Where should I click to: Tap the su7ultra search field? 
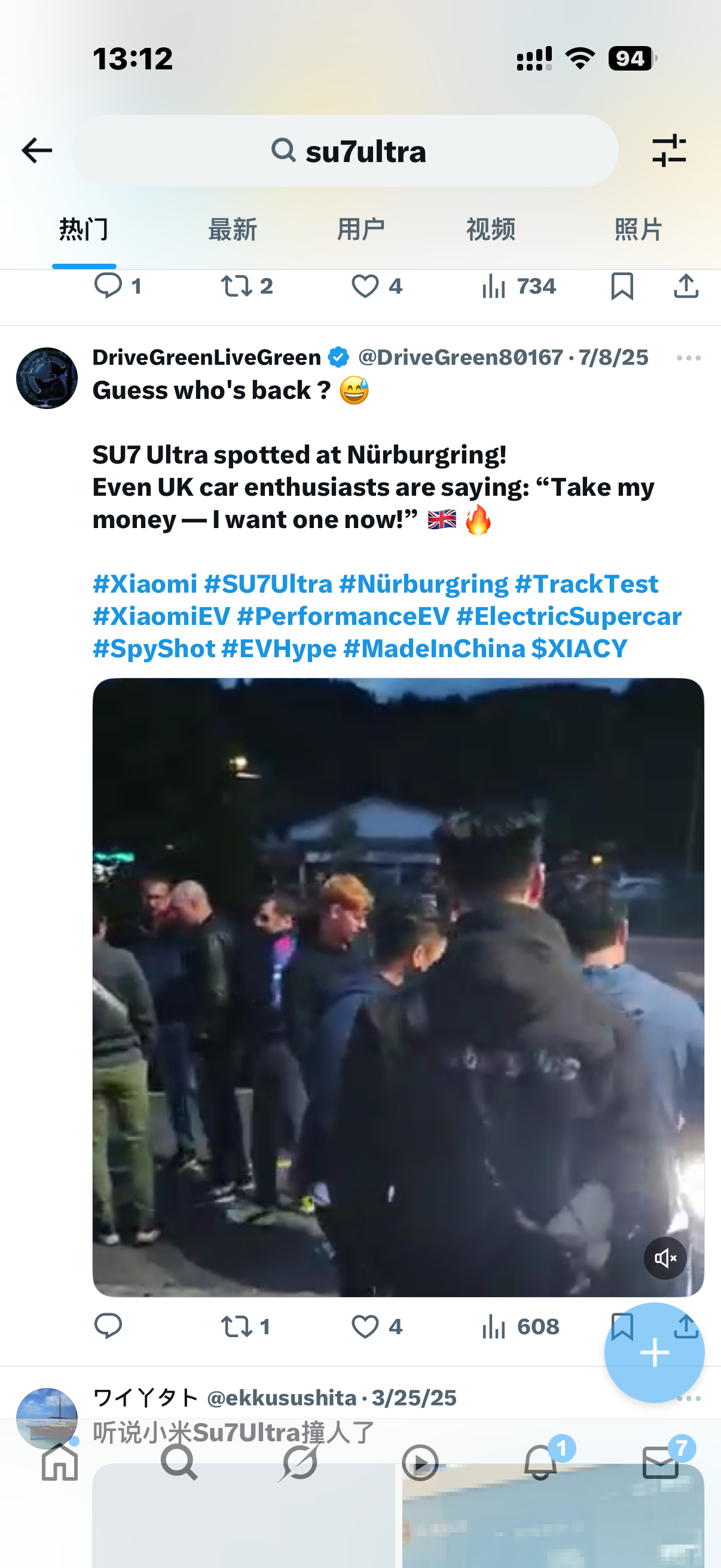[x=345, y=150]
